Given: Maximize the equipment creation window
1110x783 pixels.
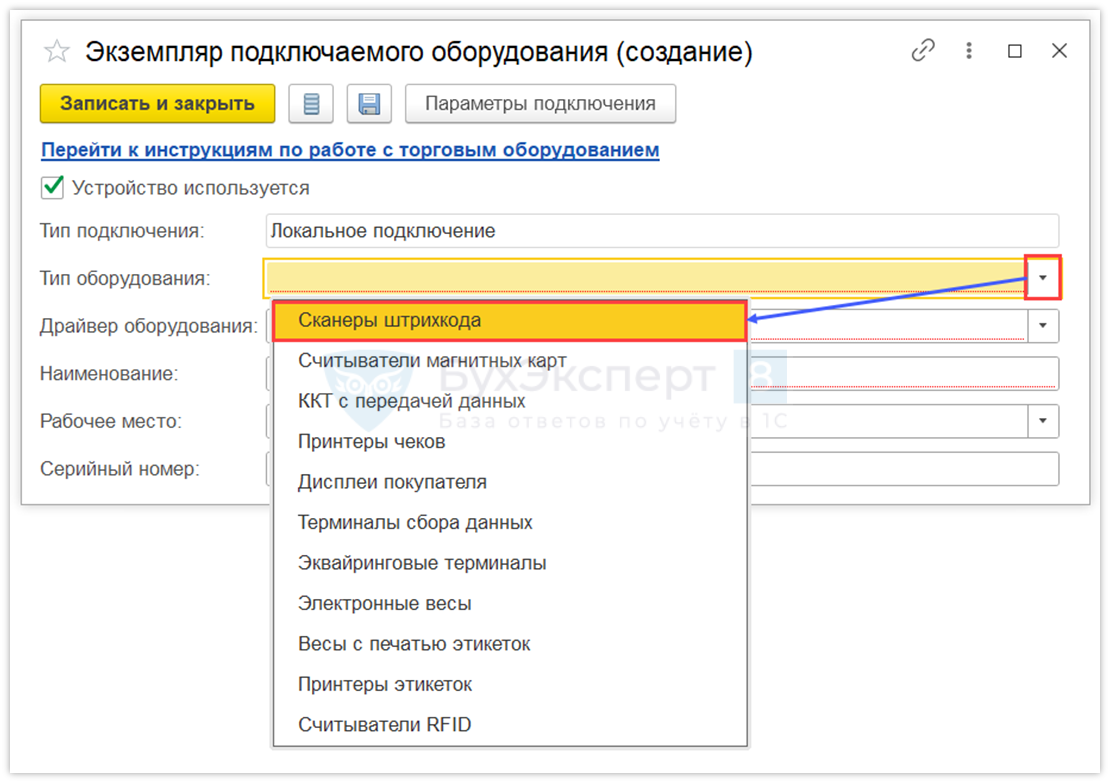Looking at the screenshot, I should pyautogui.click(x=1014, y=51).
